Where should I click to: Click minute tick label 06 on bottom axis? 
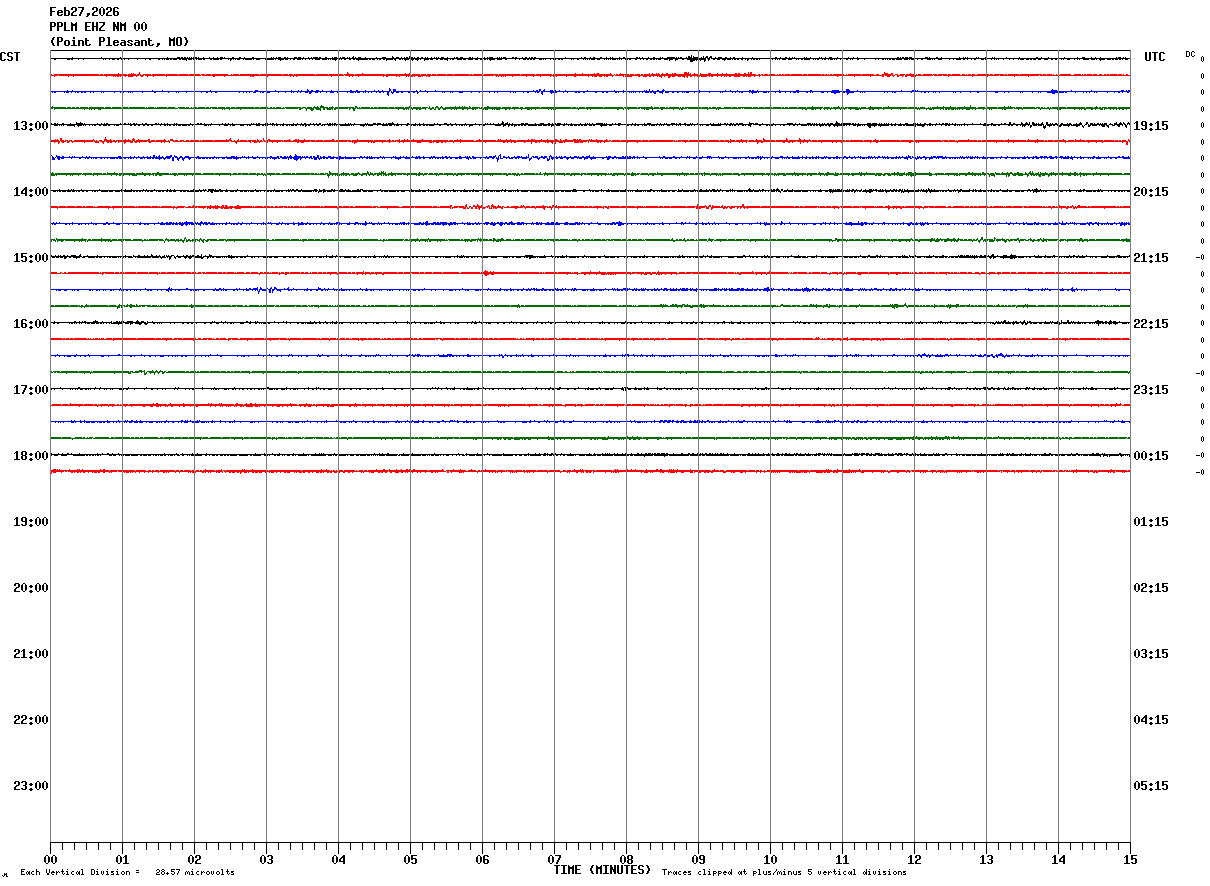[x=482, y=859]
